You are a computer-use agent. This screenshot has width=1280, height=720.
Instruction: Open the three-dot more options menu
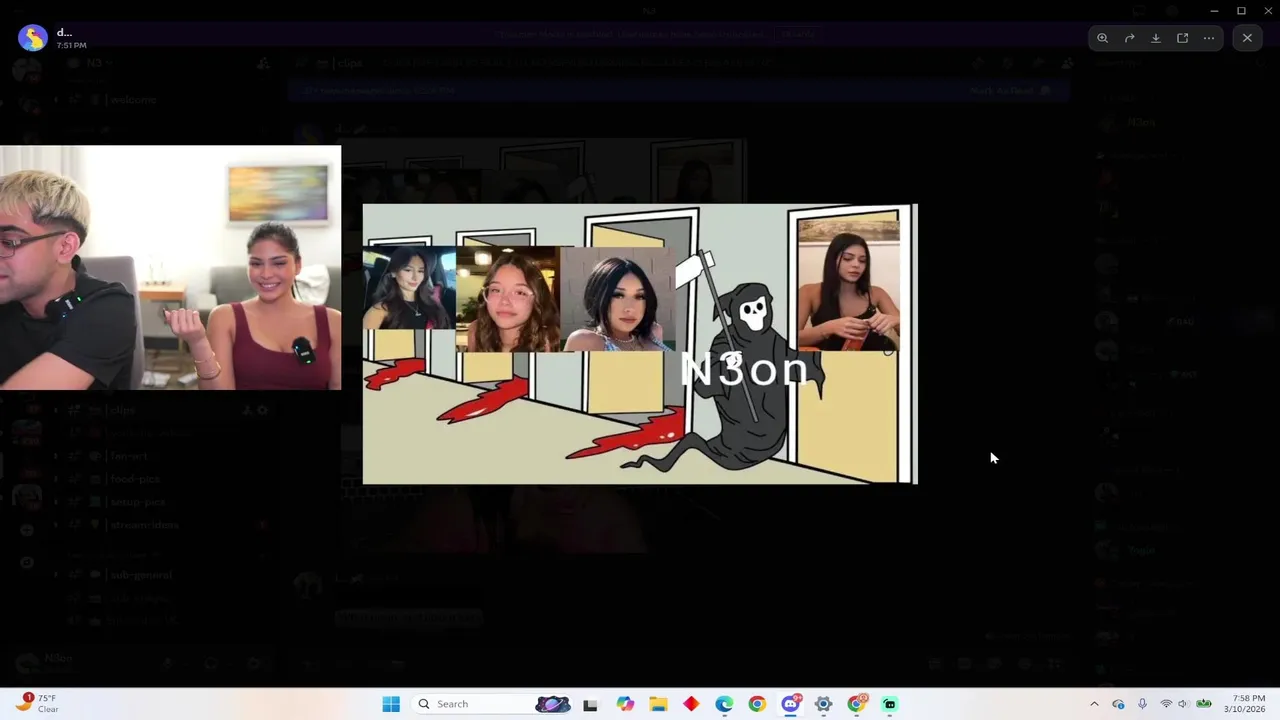point(1209,38)
